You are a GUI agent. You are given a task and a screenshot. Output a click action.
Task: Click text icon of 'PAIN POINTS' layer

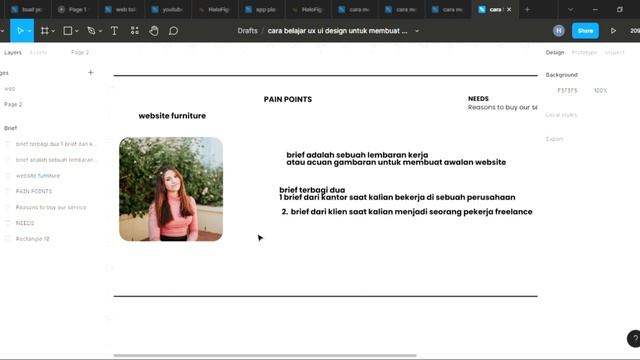click(8, 191)
